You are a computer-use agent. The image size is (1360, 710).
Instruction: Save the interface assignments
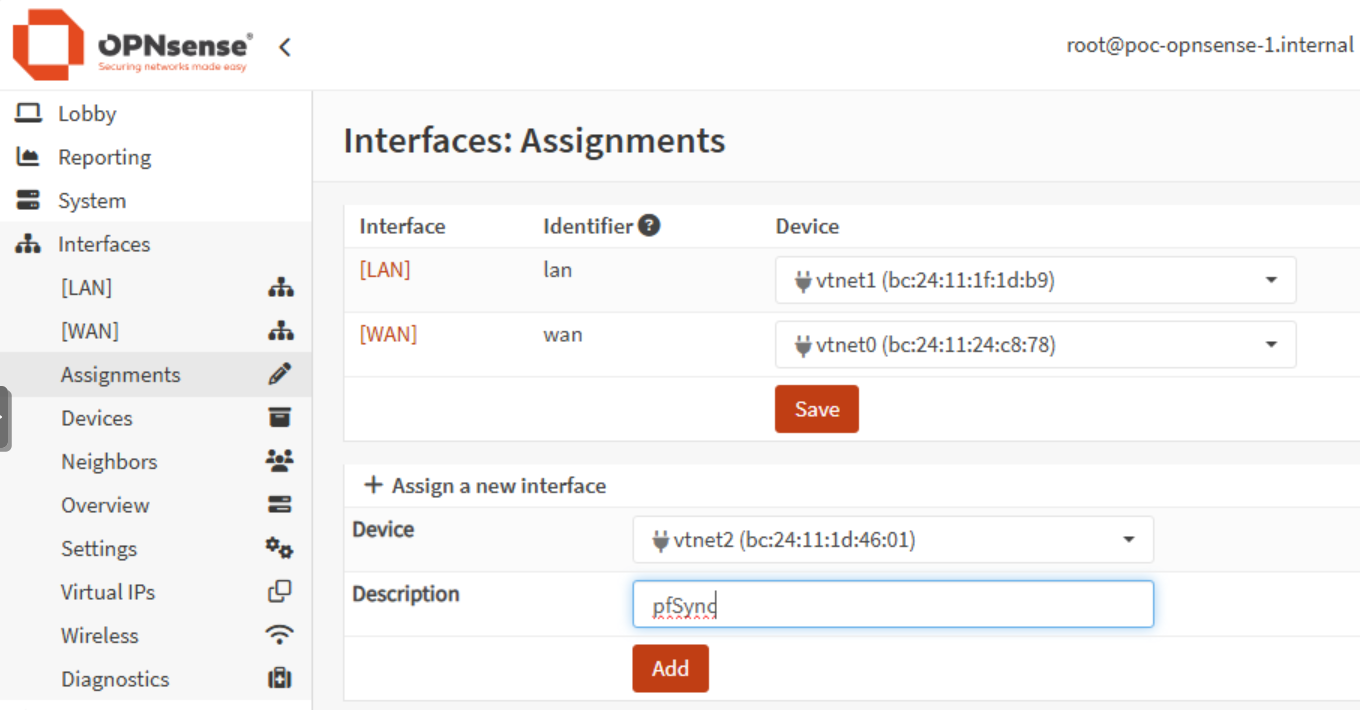[x=816, y=409]
